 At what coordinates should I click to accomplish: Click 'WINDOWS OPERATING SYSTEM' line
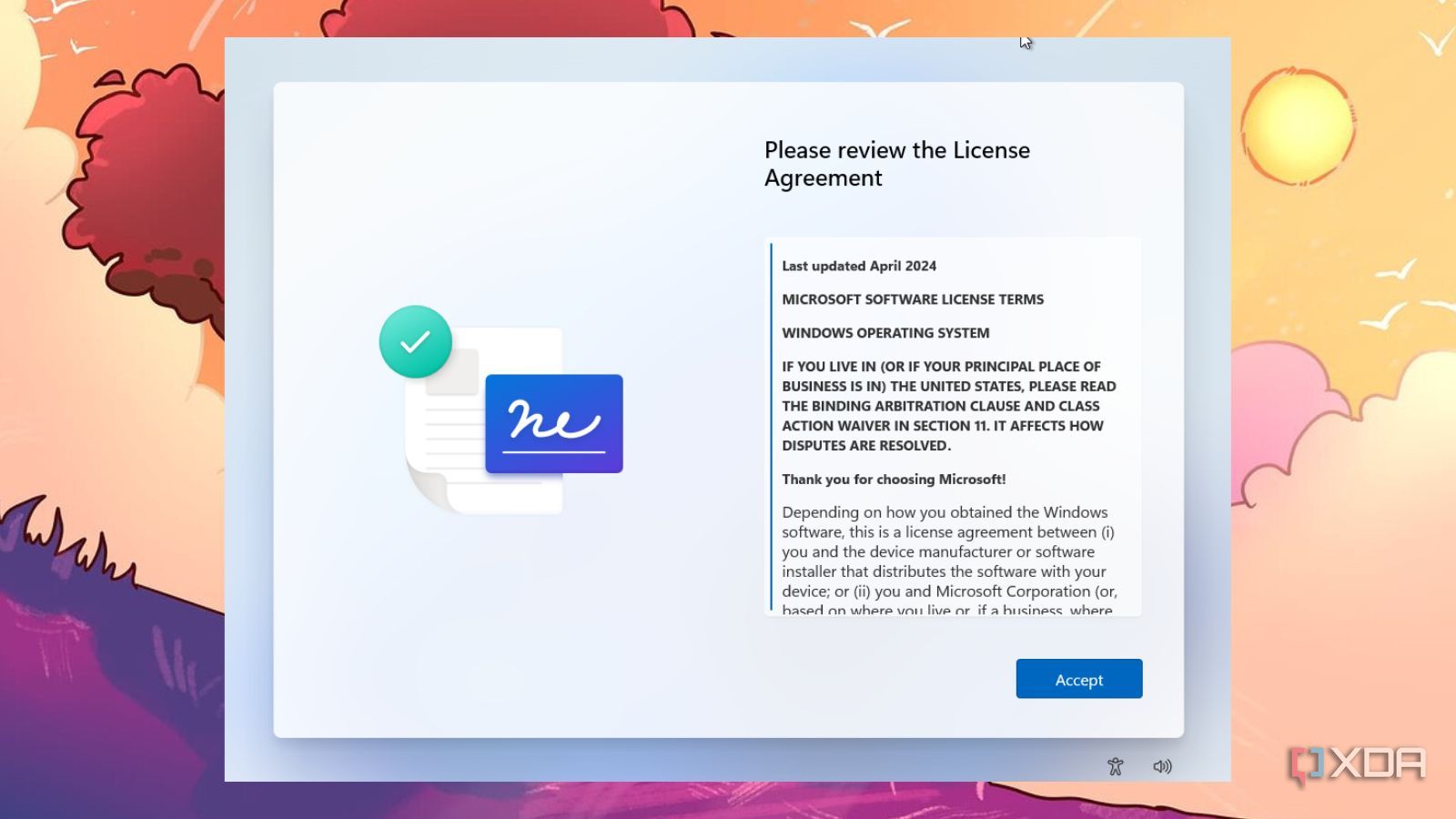pyautogui.click(x=885, y=333)
